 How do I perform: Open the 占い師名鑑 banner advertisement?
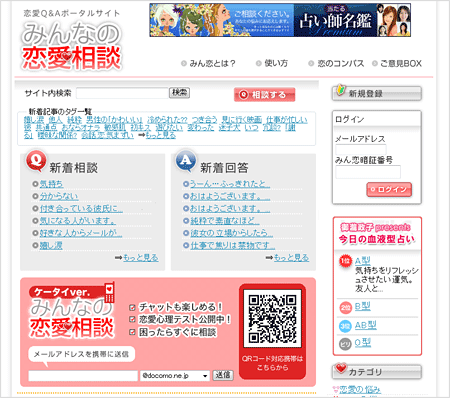pyautogui.click(x=280, y=20)
